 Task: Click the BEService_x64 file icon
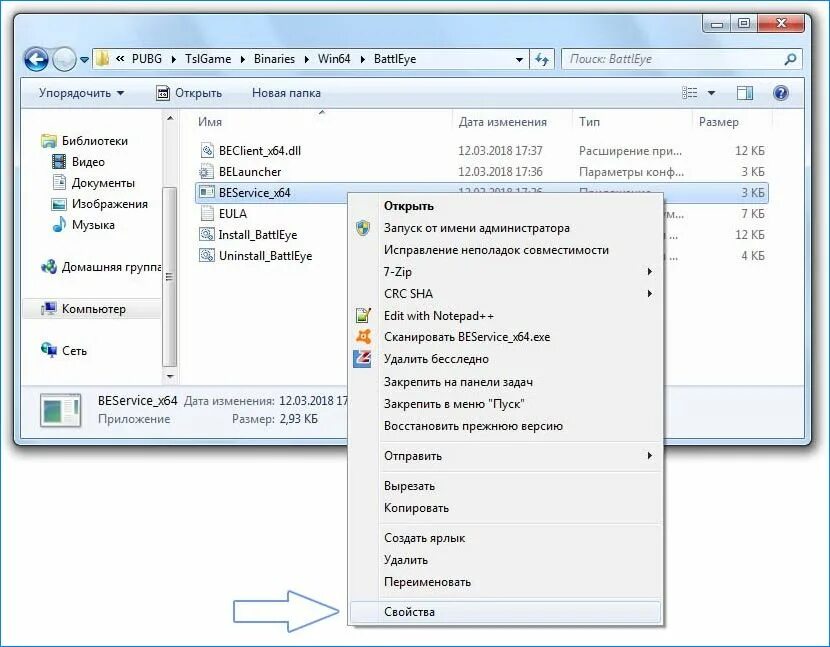(x=206, y=193)
